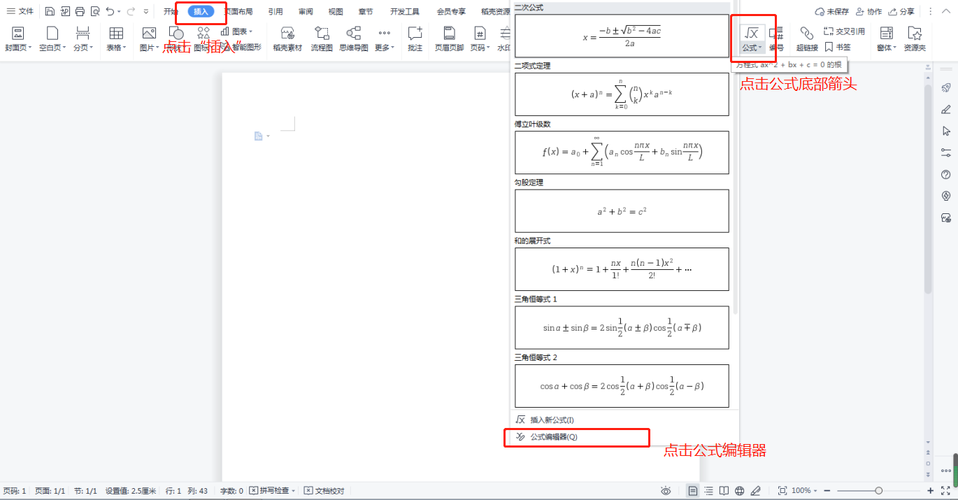This screenshot has height=500, width=958.
Task: Open header and footer (页眉页脚)
Action: tap(449, 39)
